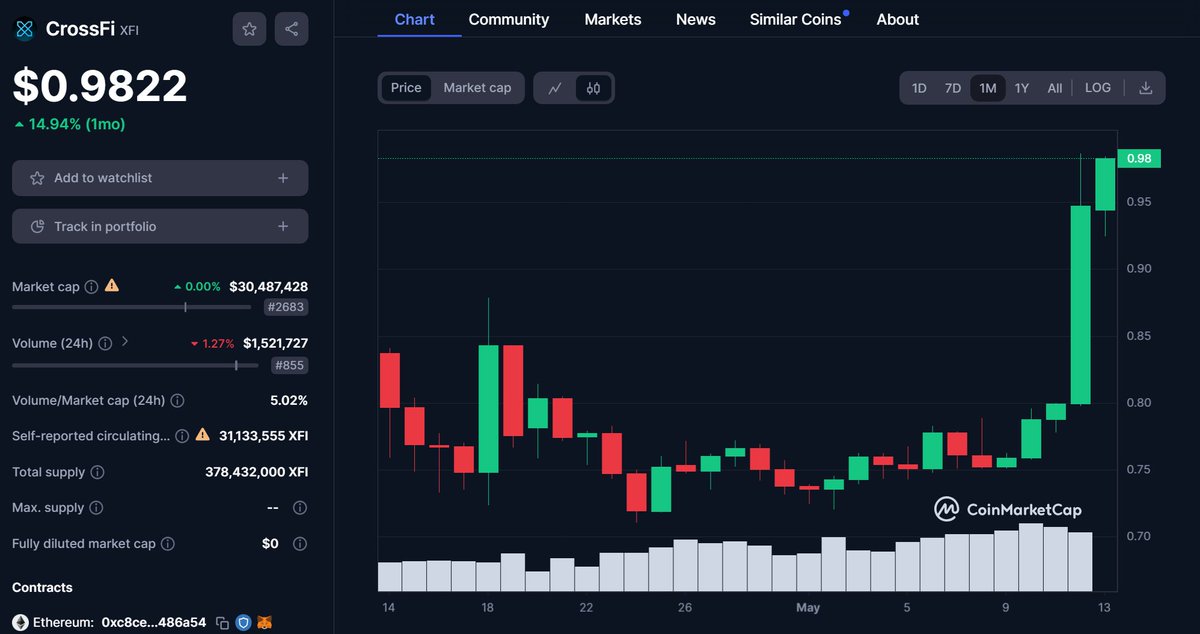1200x634 pixels.
Task: Copy the Ethereum contract address
Action: click(x=223, y=623)
